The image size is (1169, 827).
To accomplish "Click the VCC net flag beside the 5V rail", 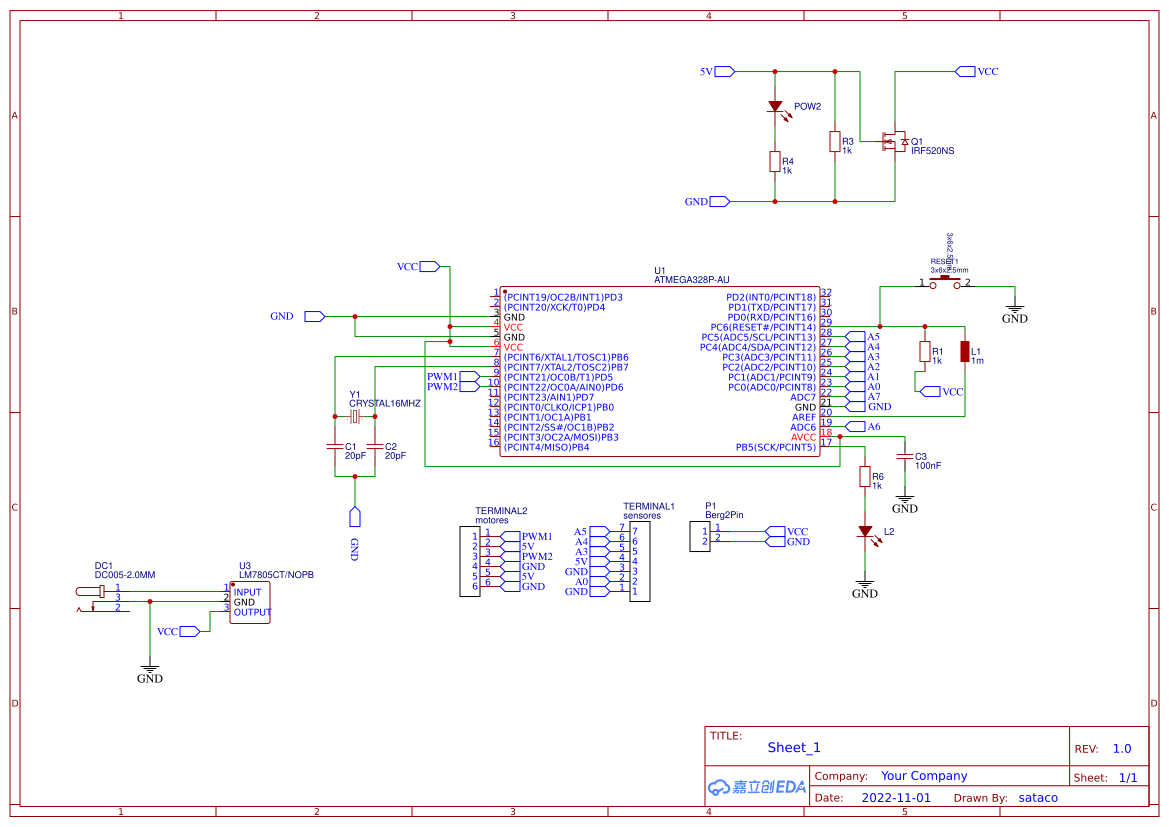I will 965,71.
